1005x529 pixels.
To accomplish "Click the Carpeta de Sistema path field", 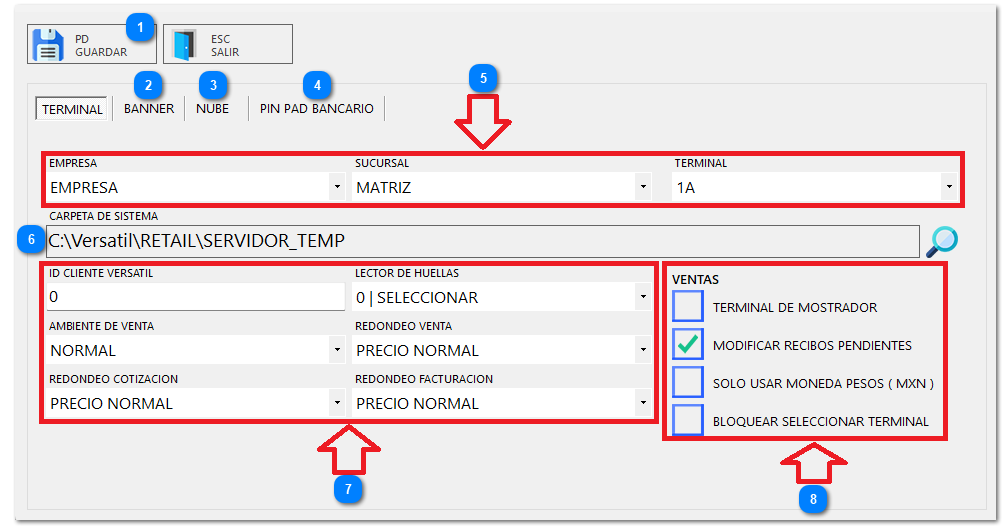I will [x=480, y=240].
